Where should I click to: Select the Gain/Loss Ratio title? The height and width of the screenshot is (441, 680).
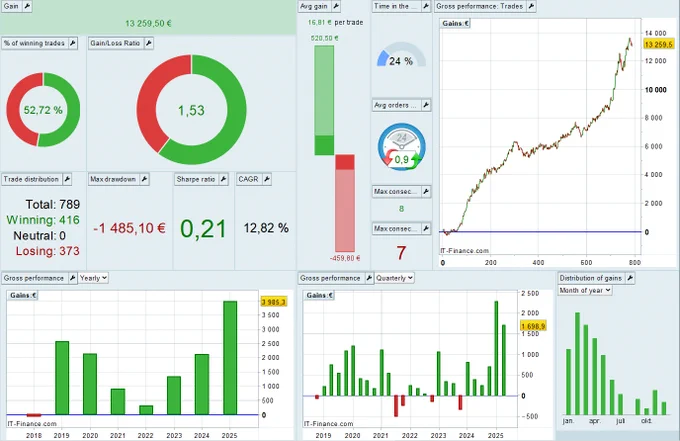coord(115,43)
